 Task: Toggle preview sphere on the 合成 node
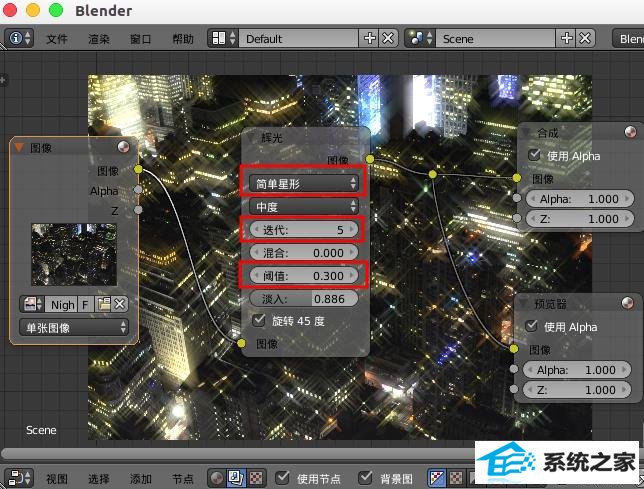[x=630, y=132]
